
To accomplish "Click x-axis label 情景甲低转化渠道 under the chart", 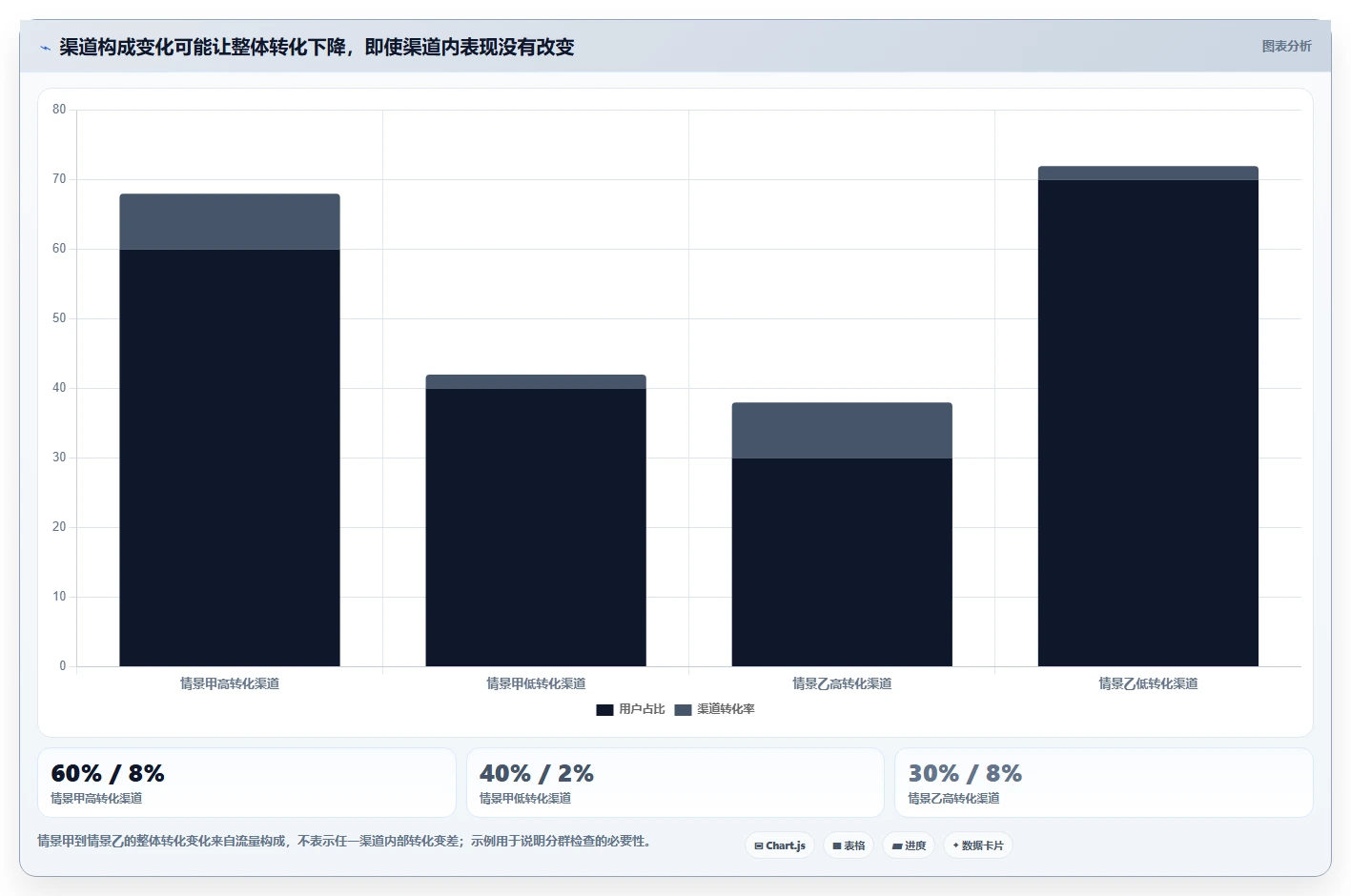I will pos(536,683).
